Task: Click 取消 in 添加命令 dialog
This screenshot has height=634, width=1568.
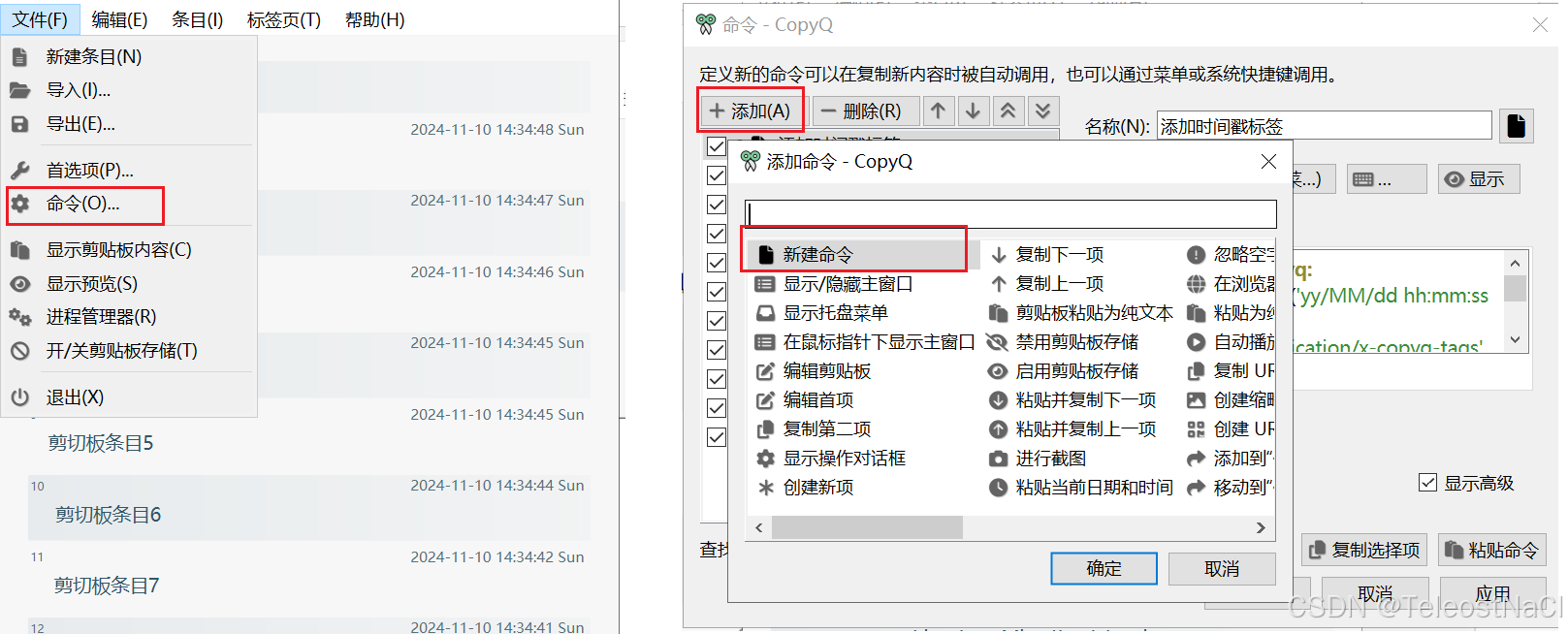Action: point(1222,569)
